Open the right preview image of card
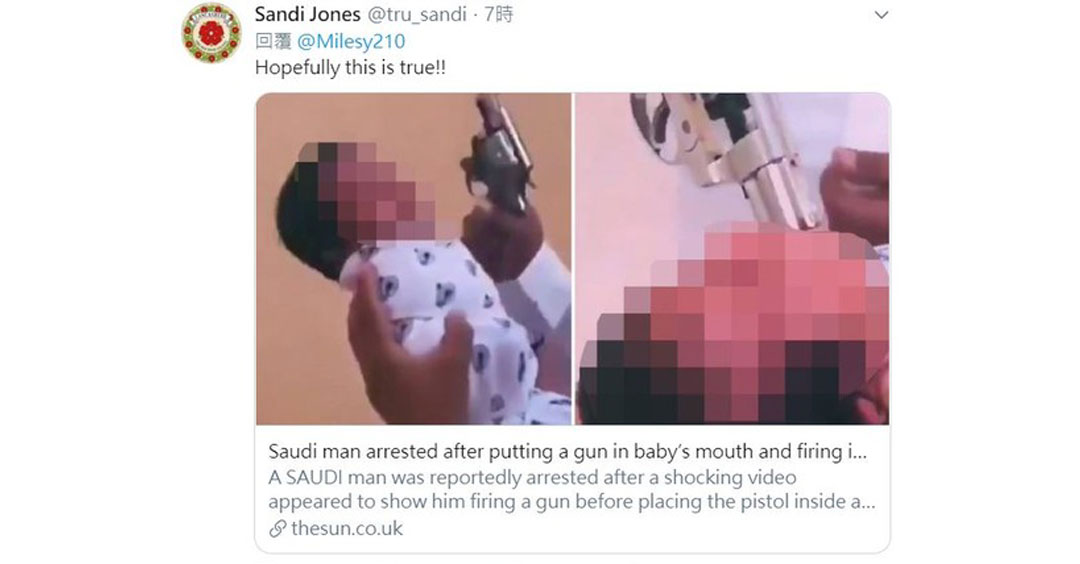The width and height of the screenshot is (1080, 564). 732,259
